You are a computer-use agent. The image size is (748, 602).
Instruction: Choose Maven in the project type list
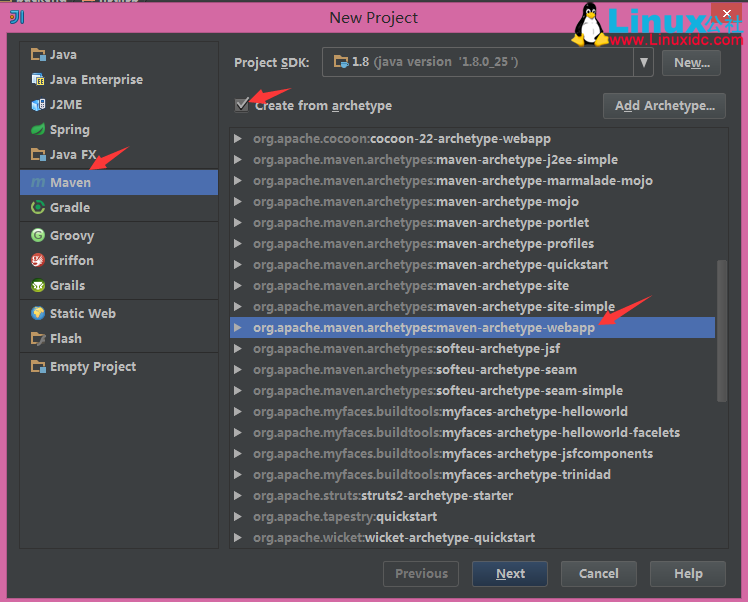[119, 182]
